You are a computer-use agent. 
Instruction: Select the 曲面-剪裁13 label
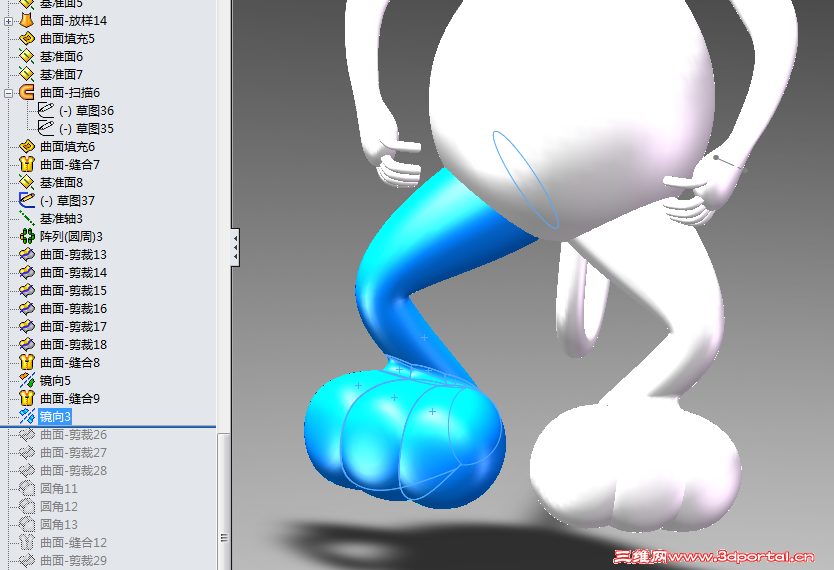click(73, 255)
